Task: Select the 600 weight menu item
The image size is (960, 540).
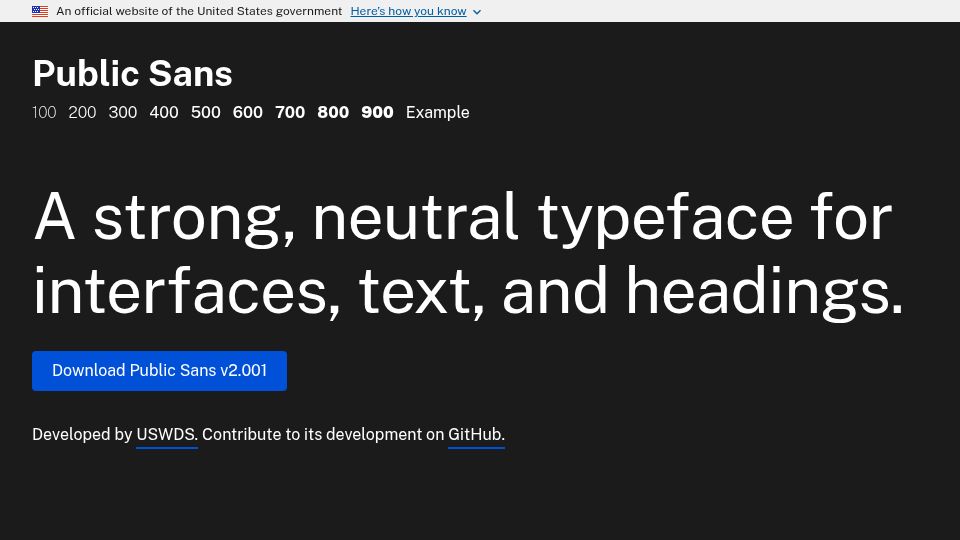Action: [x=247, y=112]
